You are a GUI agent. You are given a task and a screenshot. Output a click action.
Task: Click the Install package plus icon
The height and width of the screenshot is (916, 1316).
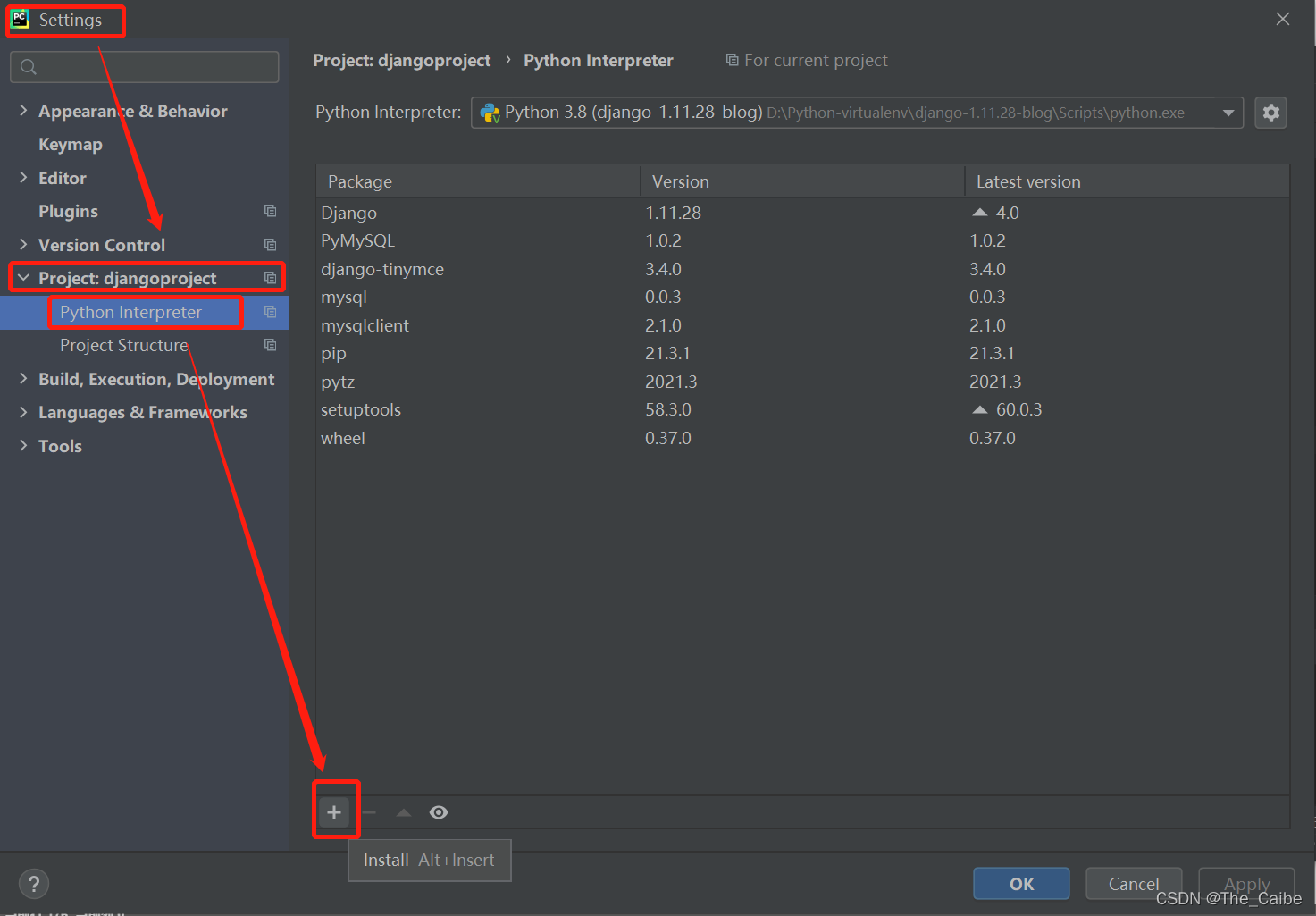pyautogui.click(x=334, y=812)
